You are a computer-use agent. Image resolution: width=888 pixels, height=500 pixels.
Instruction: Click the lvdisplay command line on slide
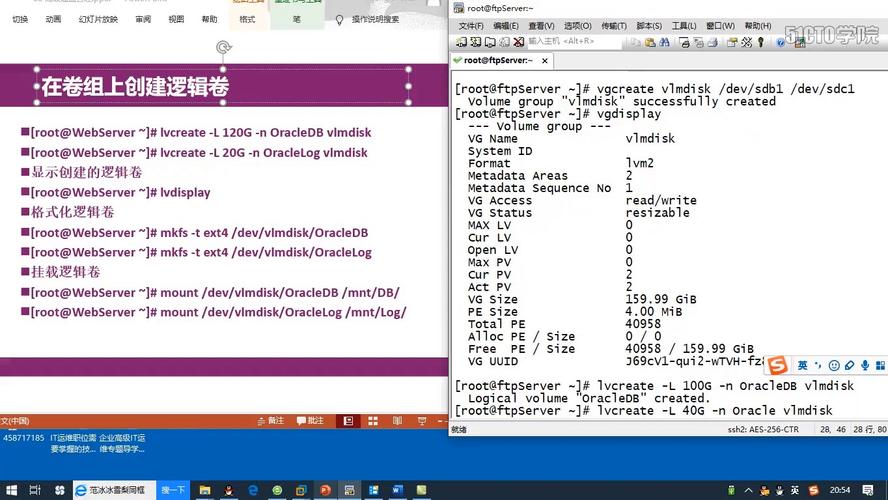pos(121,193)
